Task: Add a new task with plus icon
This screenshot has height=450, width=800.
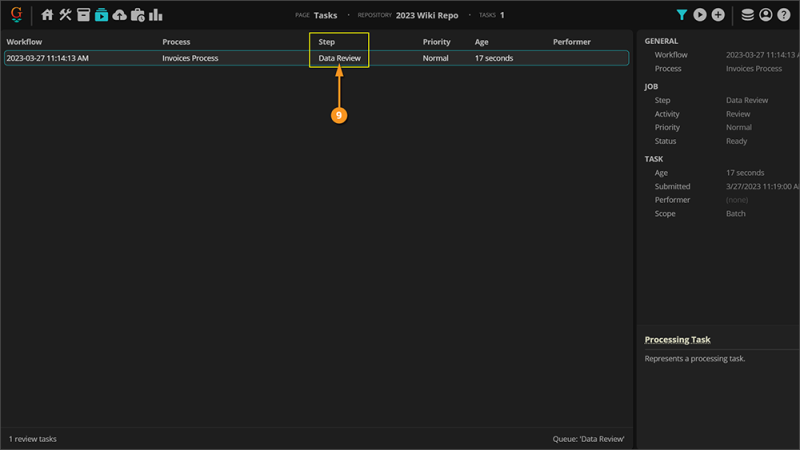Action: pos(718,15)
